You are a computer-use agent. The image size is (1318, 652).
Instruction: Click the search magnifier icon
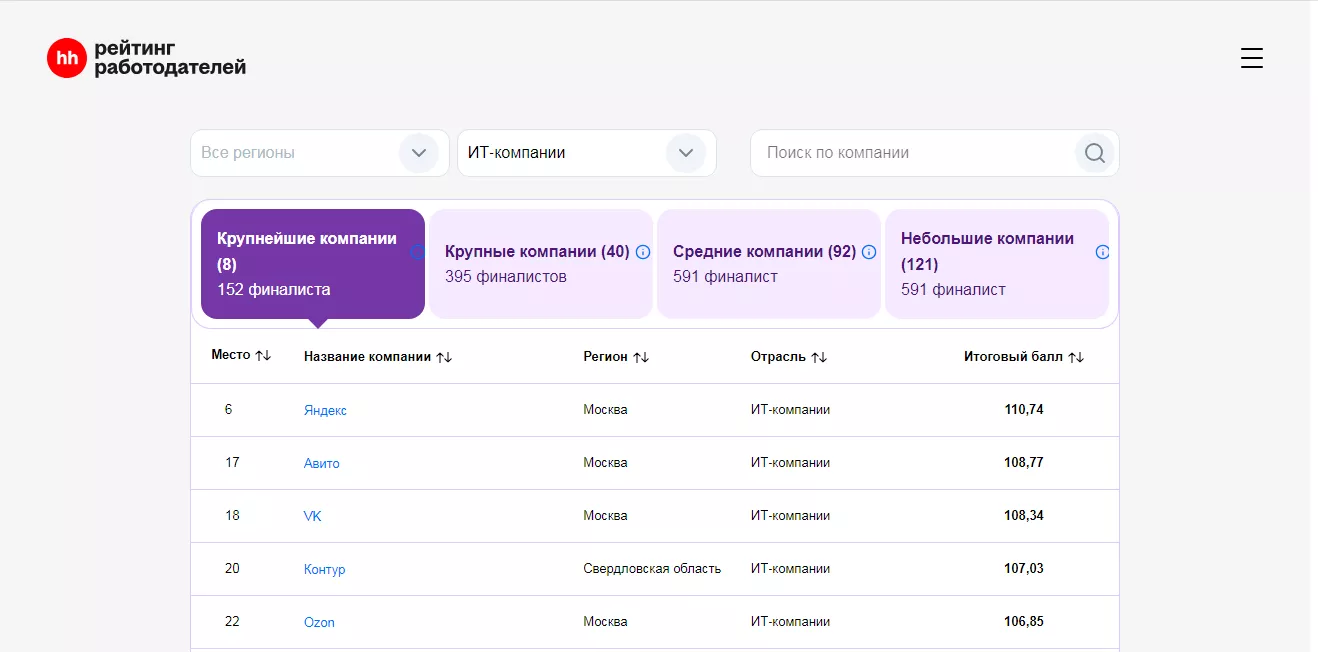1095,153
